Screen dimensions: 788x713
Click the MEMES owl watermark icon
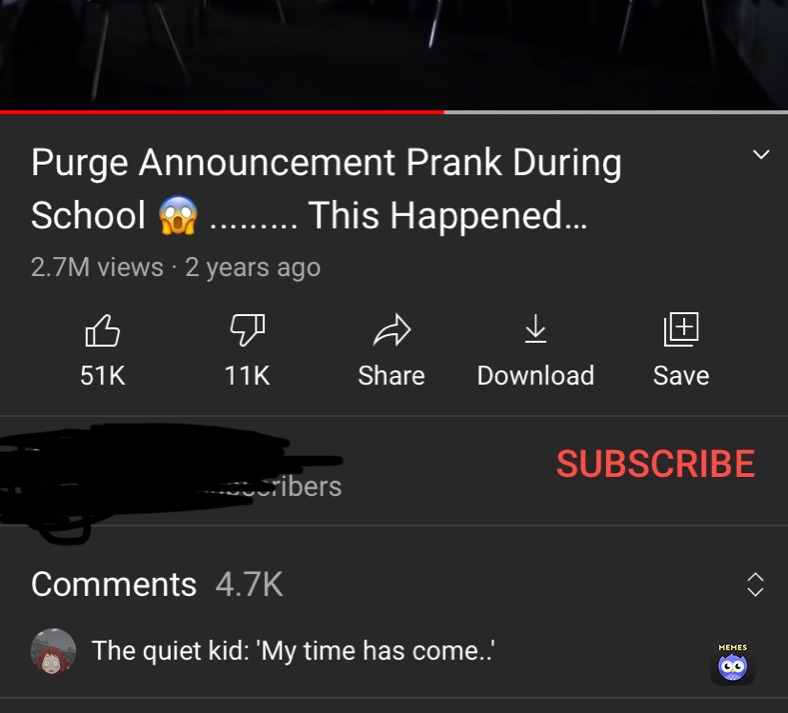733,662
